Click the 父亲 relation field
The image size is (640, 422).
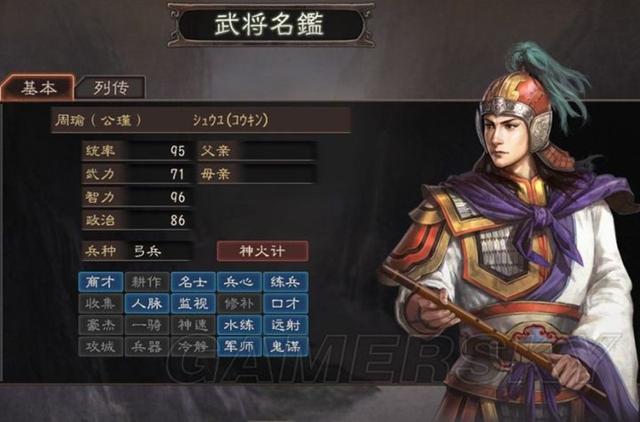[257, 151]
